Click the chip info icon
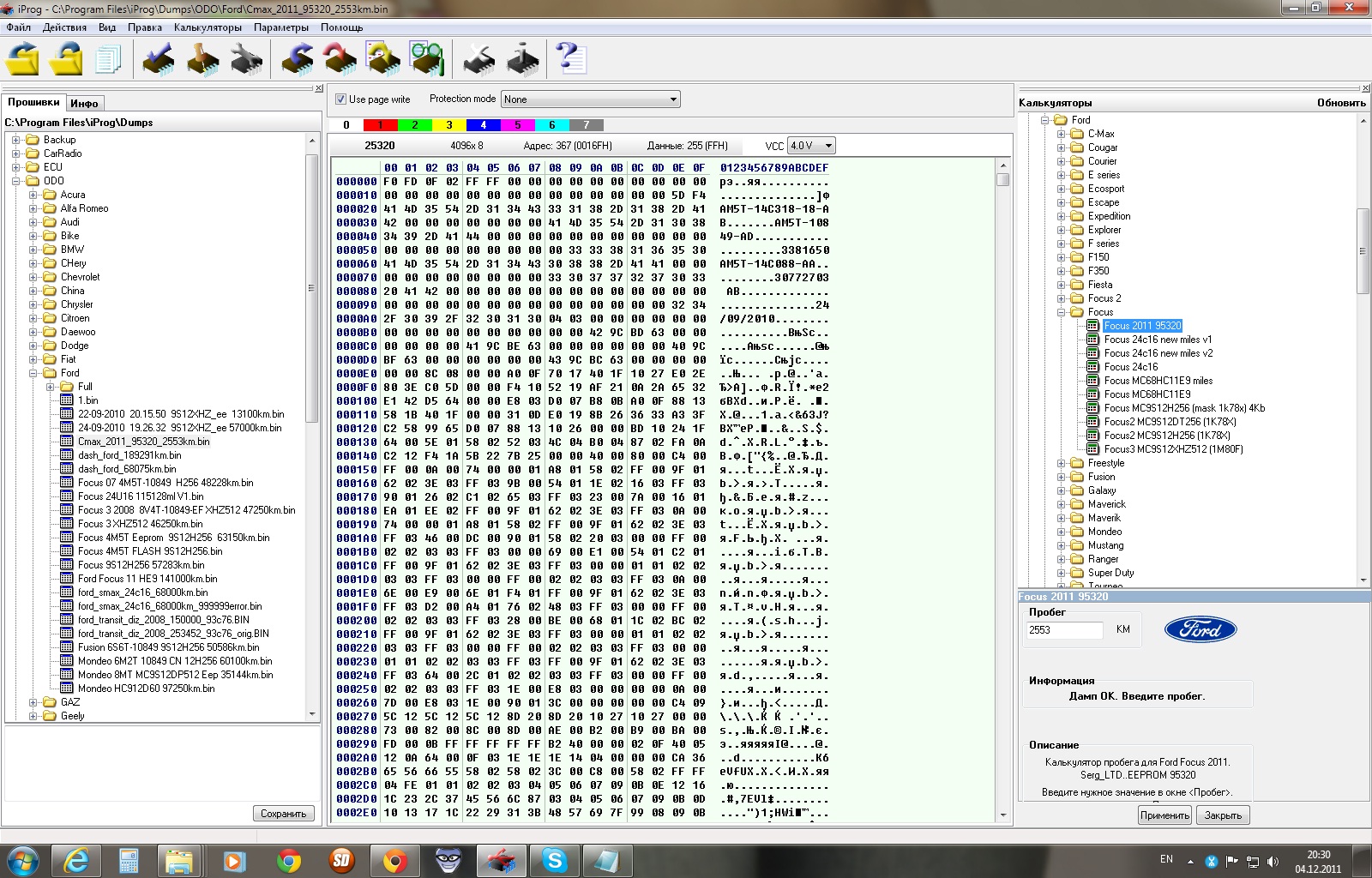 [523, 59]
